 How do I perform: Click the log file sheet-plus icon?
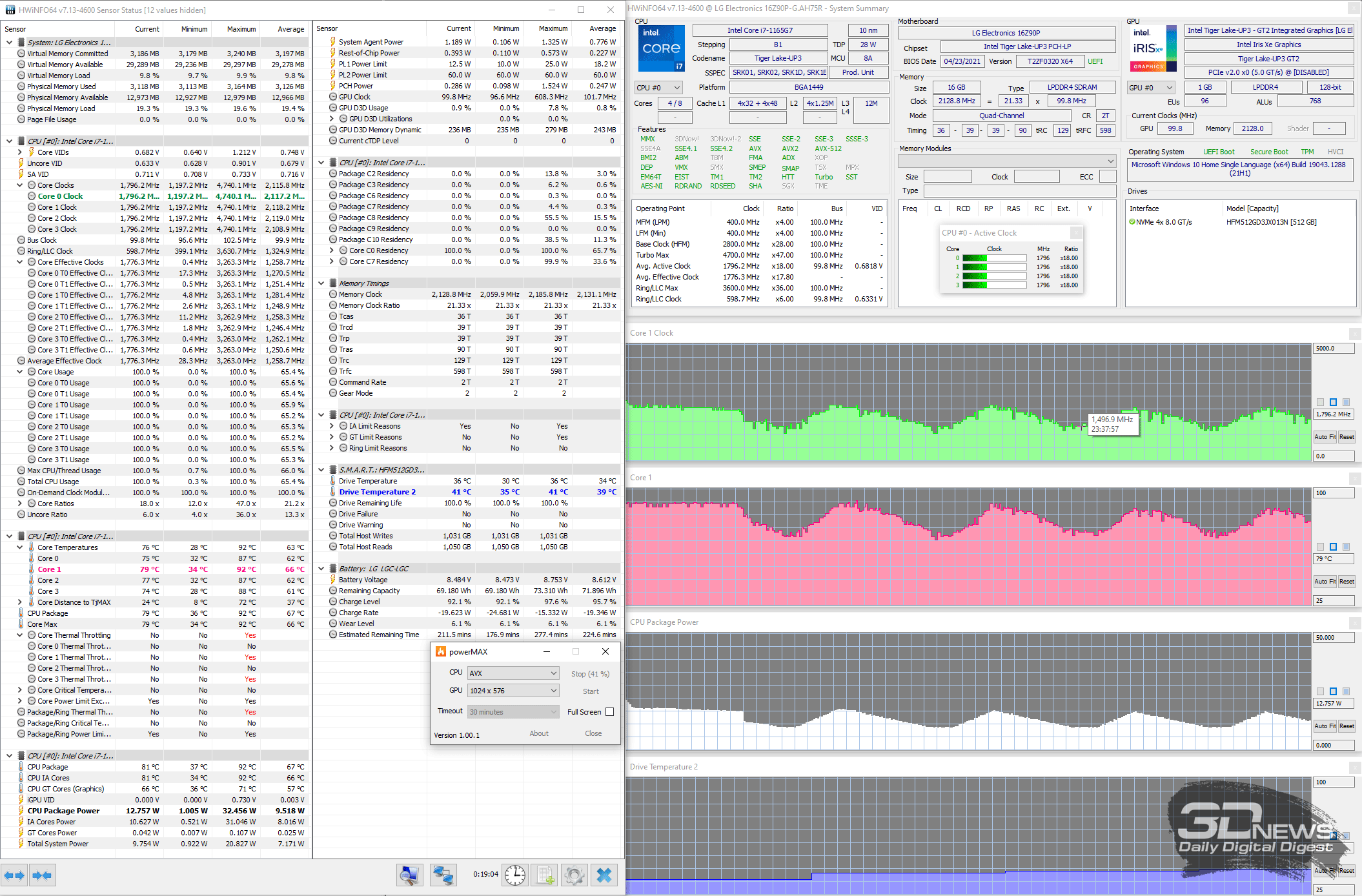click(545, 875)
